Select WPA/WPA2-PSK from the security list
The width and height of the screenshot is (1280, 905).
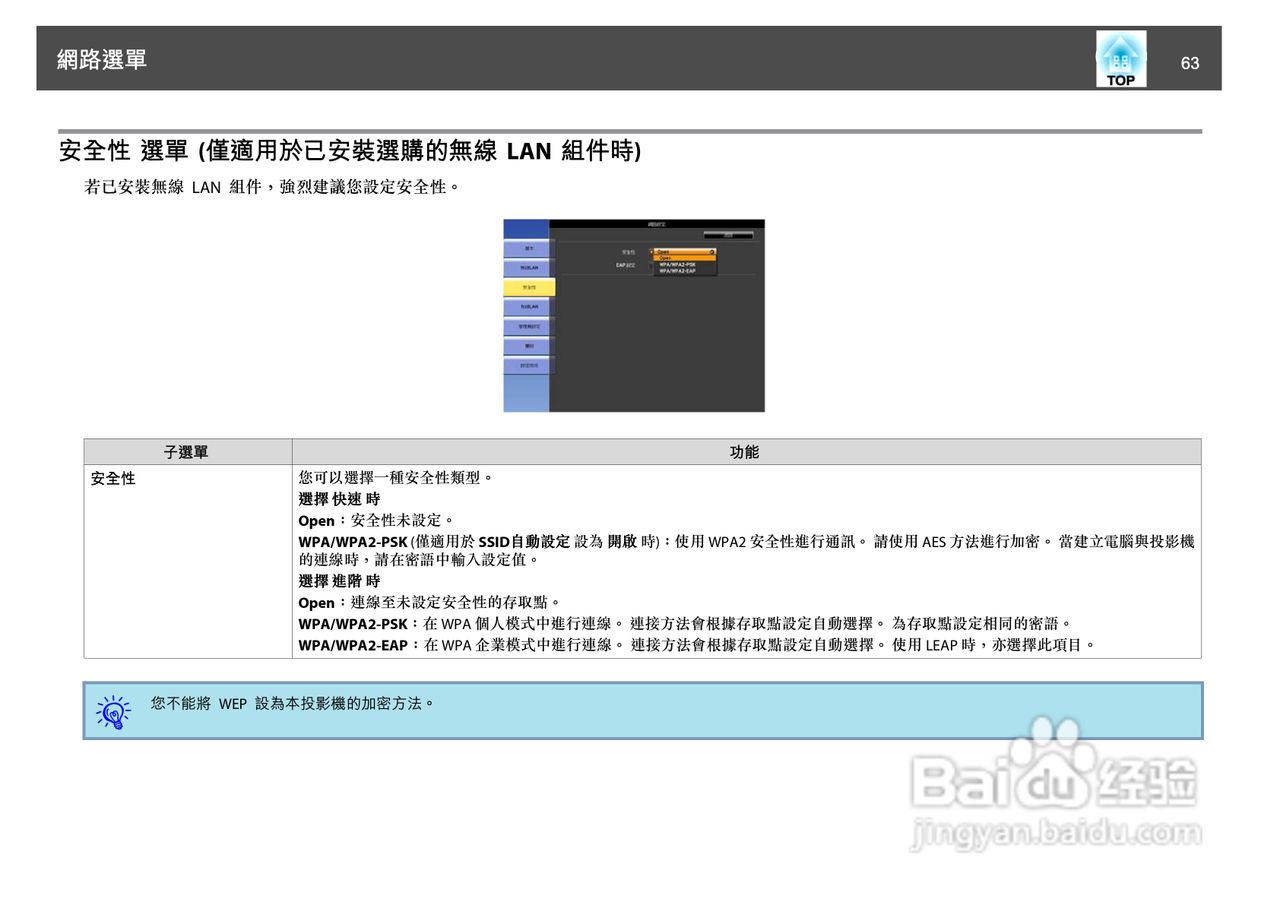(678, 266)
